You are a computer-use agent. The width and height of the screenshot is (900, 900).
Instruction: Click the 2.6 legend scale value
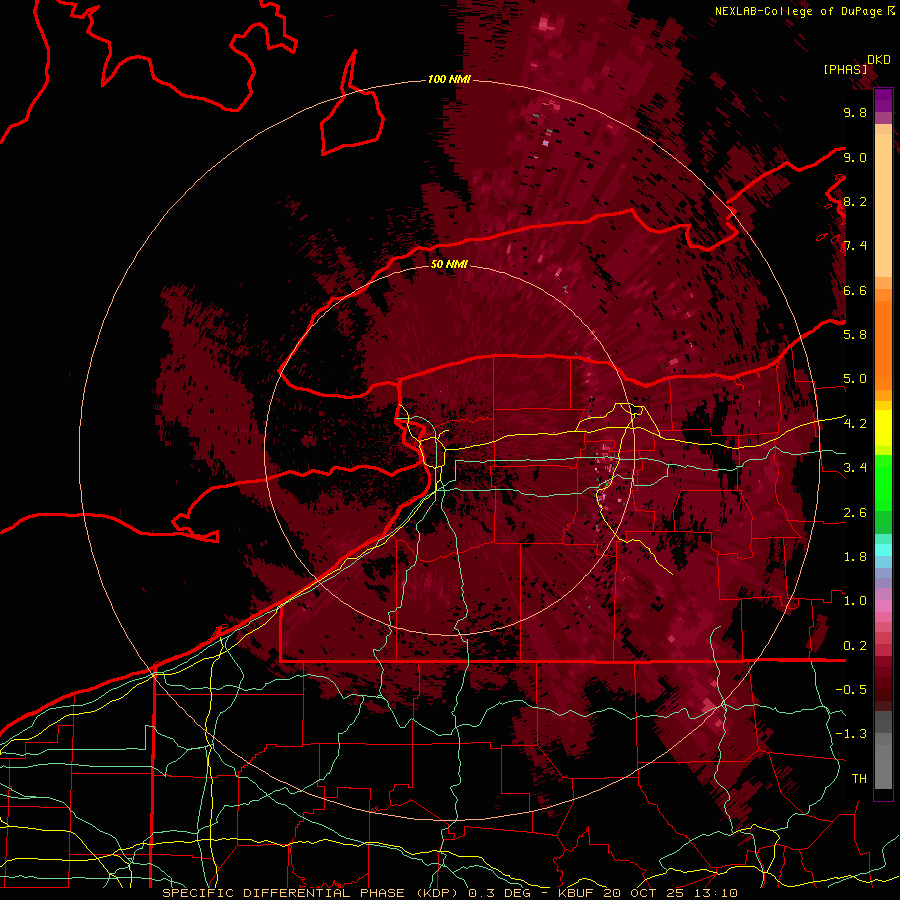tap(855, 513)
